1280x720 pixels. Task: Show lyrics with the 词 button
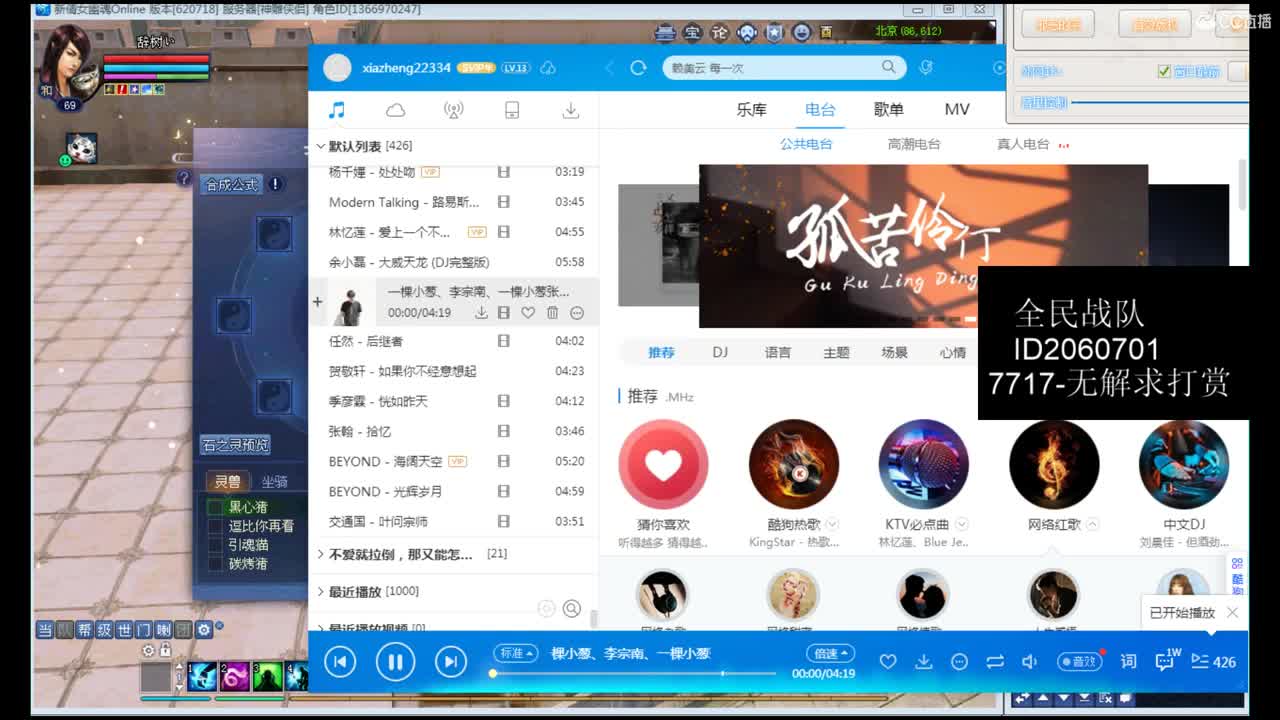(1129, 662)
